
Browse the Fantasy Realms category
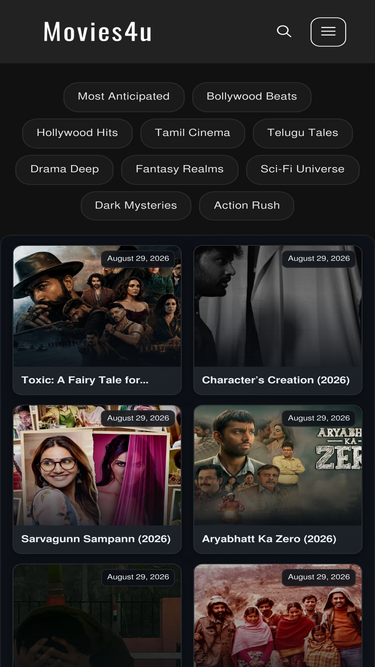(179, 169)
